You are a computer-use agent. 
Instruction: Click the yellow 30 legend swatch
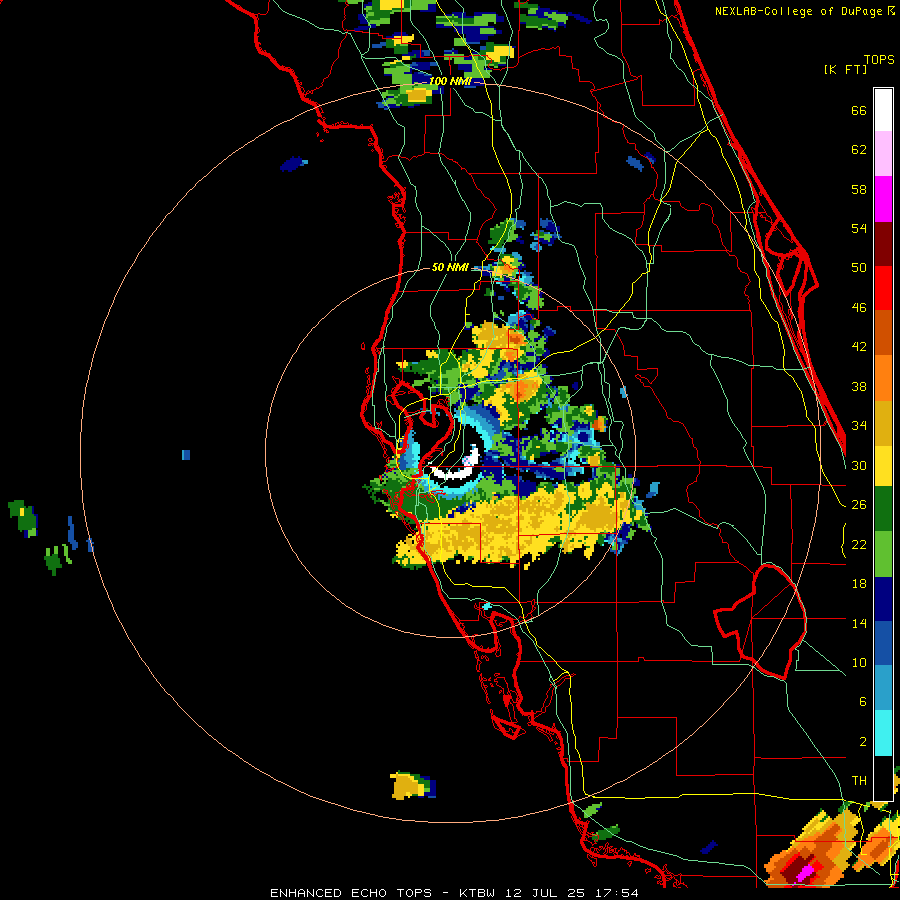[883, 465]
